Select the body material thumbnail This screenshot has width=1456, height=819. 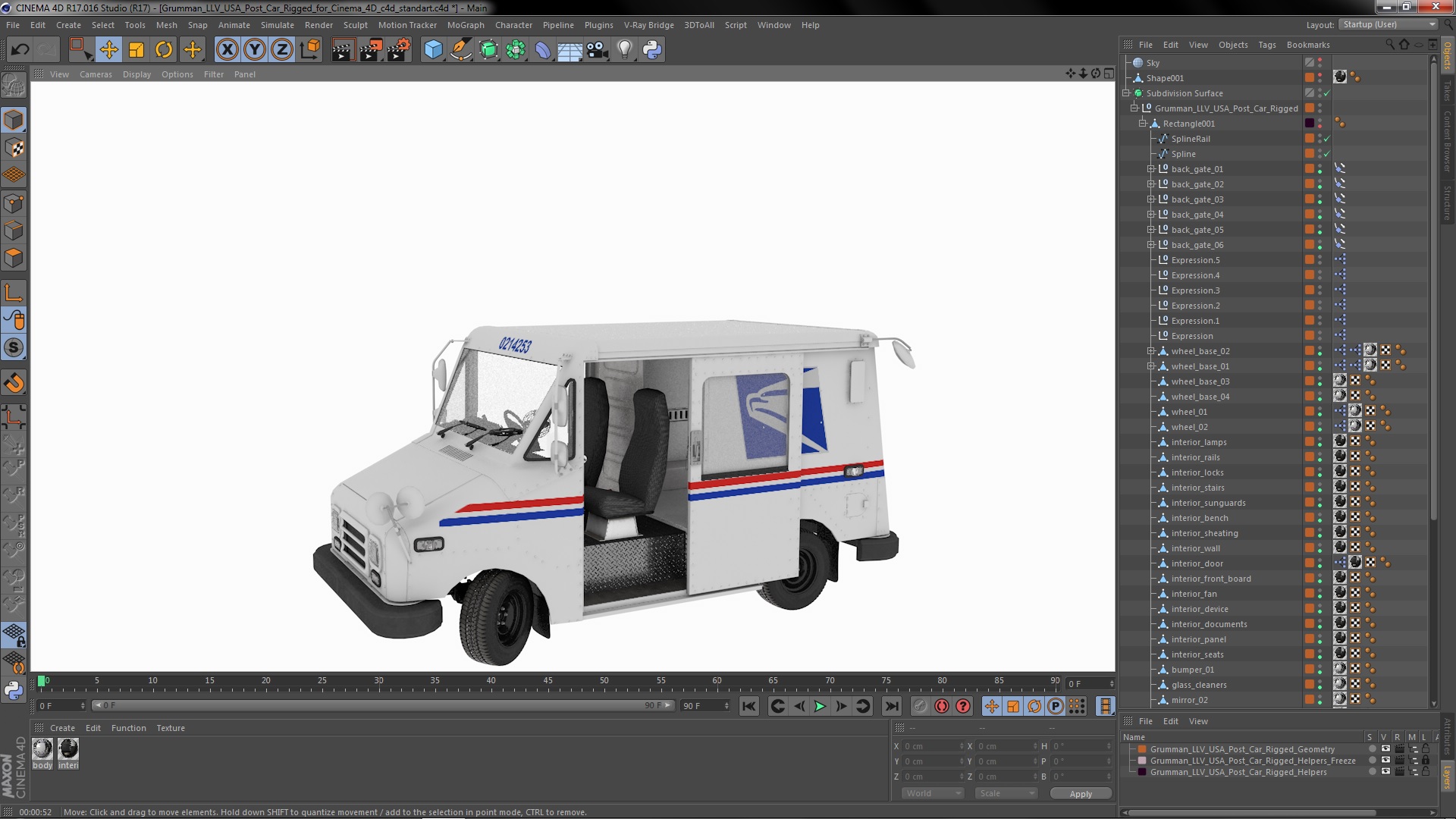coord(42,749)
